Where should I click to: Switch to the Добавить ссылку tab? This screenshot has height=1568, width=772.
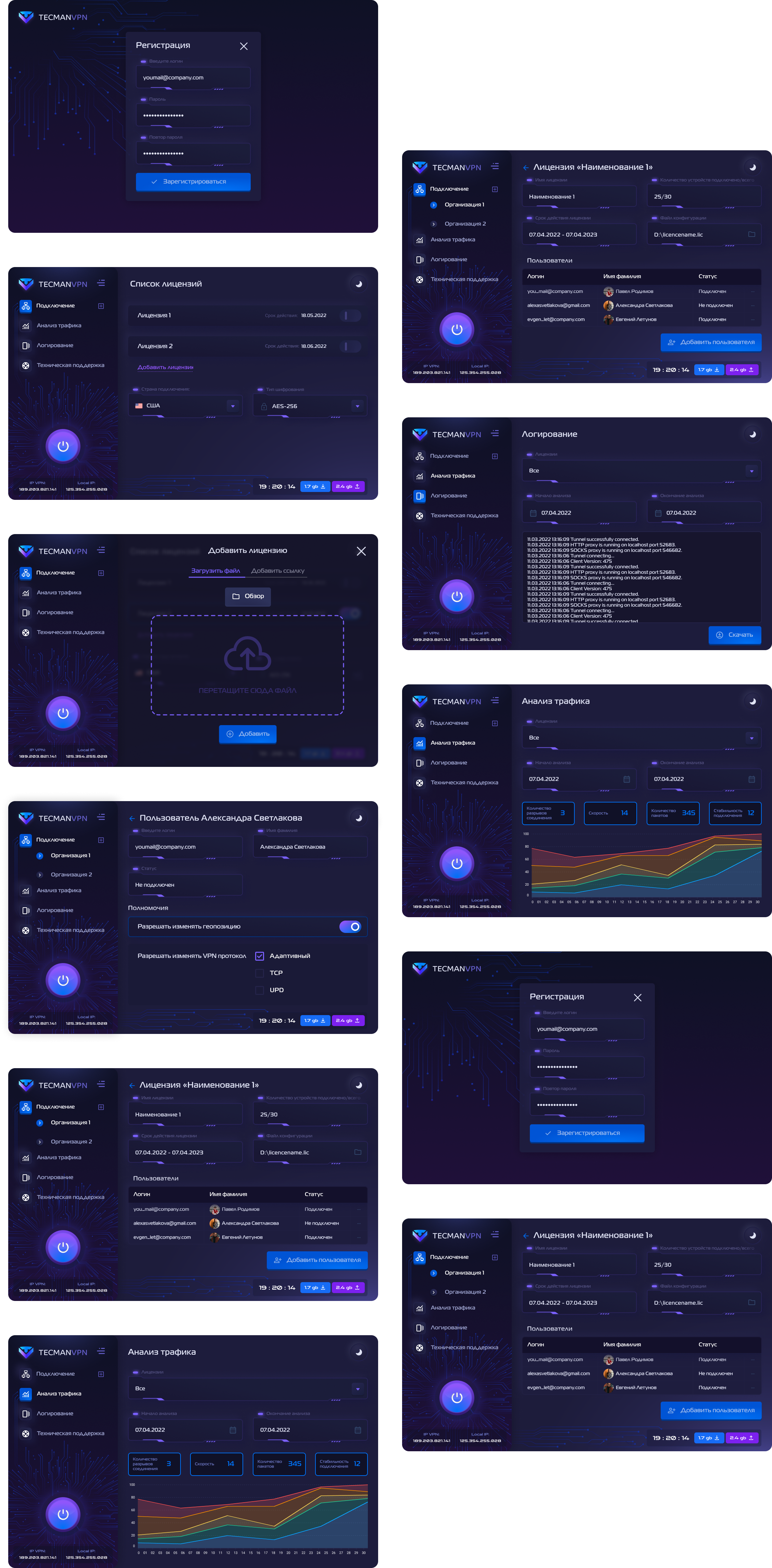point(278,571)
